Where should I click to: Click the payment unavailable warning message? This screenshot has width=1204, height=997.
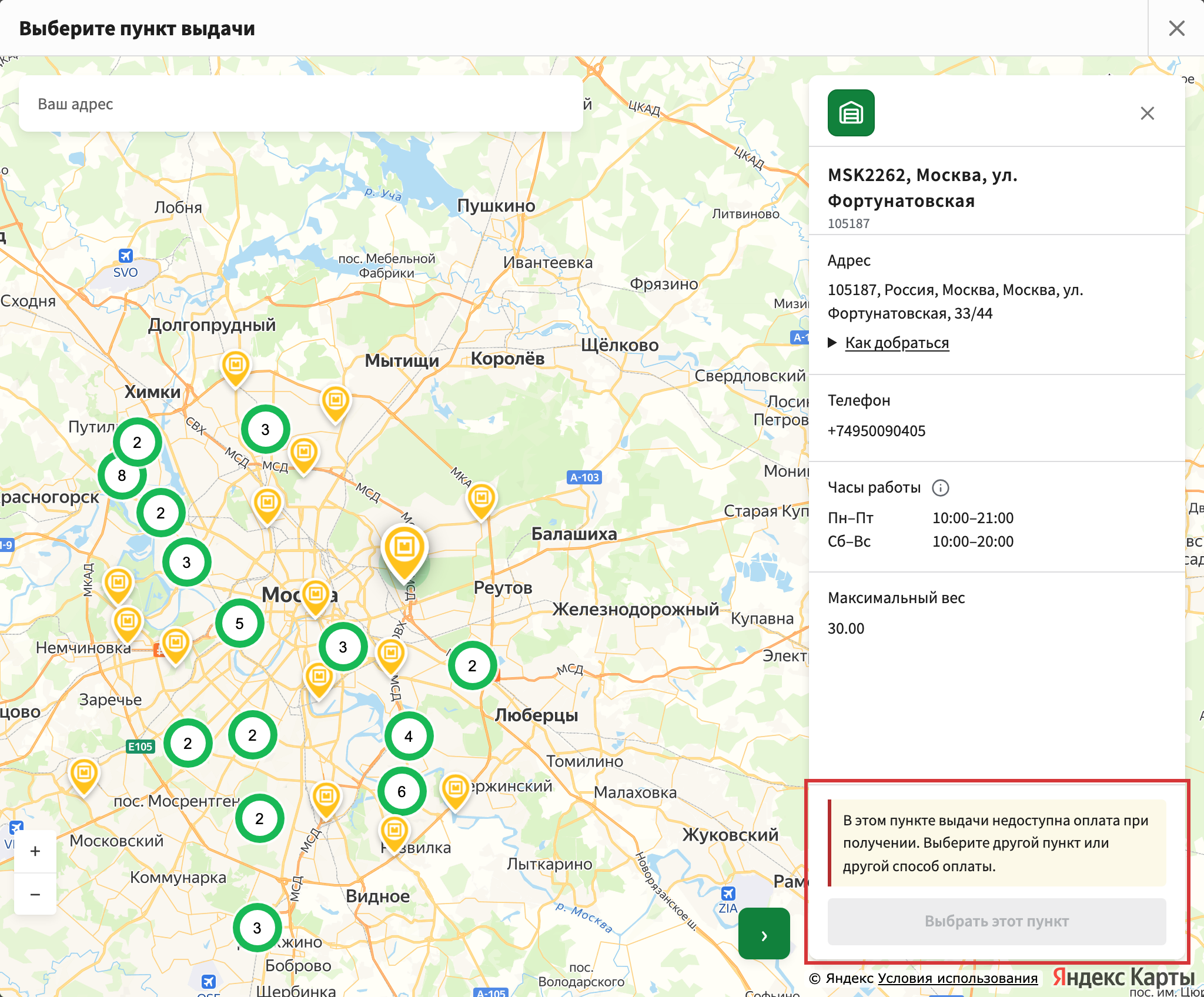[996, 843]
